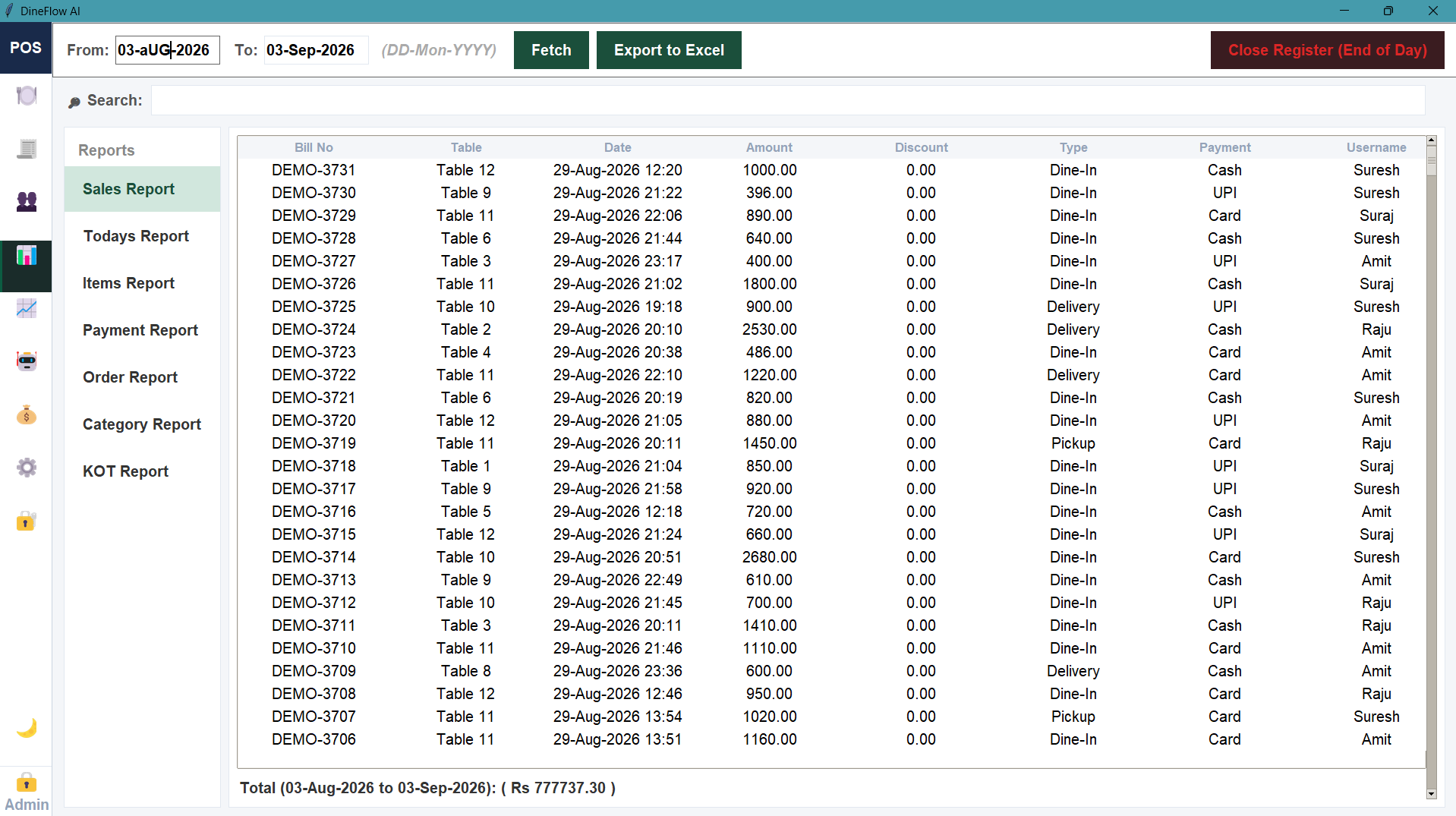Open the Payment Report tab
This screenshot has width=1456, height=816.
coord(142,330)
